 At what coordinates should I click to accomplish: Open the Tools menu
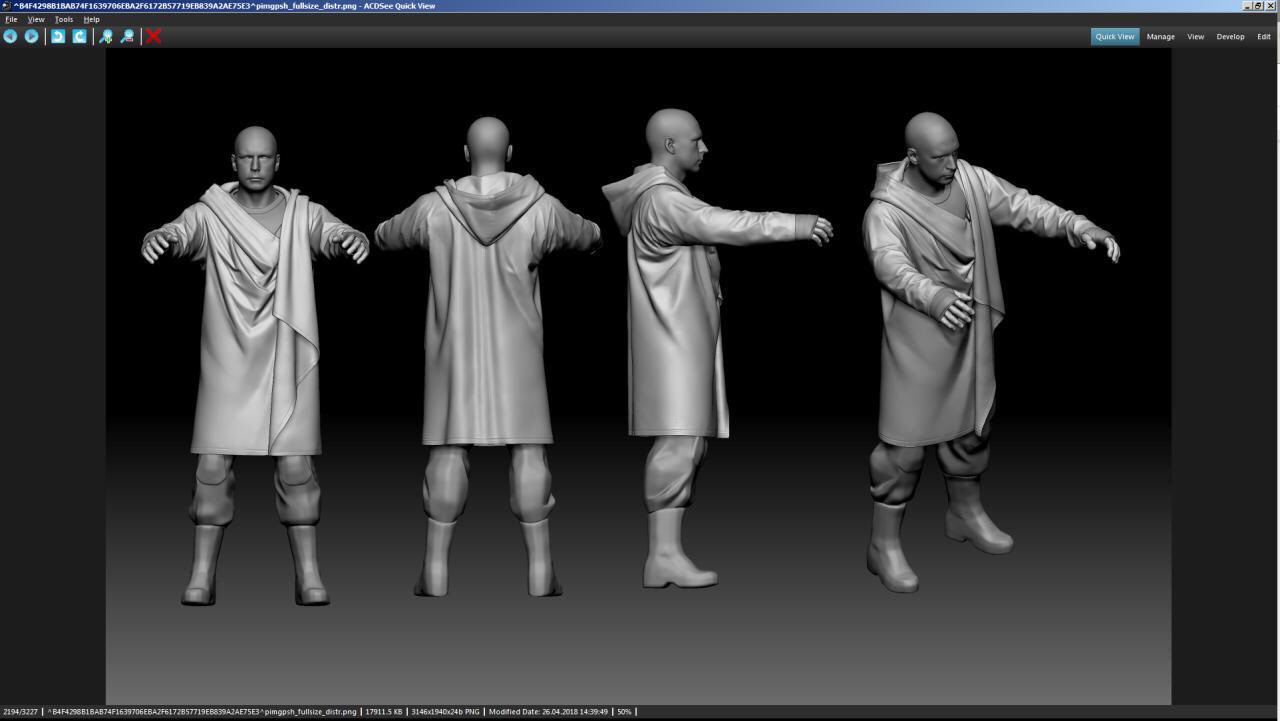tap(63, 19)
